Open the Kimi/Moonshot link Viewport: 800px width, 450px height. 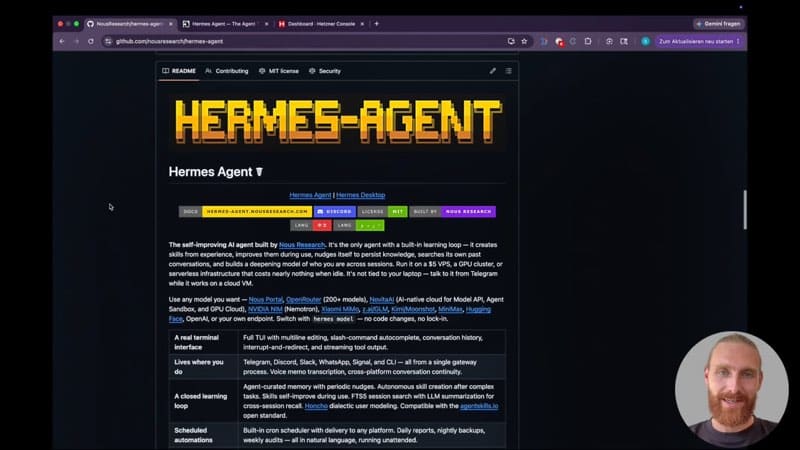click(413, 309)
